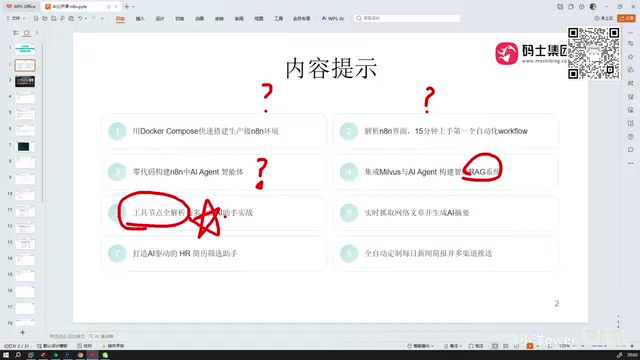
Task: Select the 设计 ribbon tab
Action: click(160, 18)
